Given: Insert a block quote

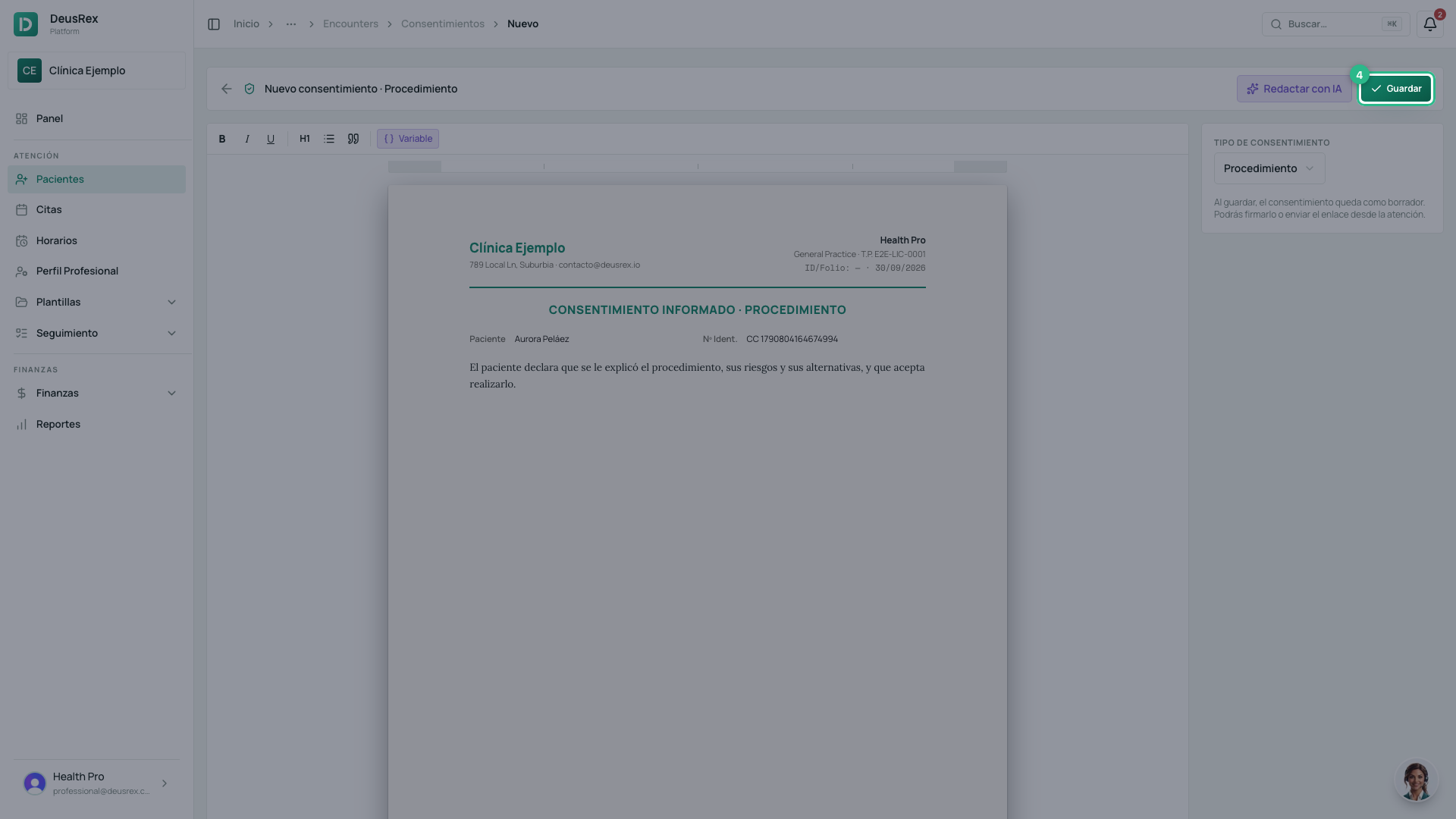Looking at the screenshot, I should pyautogui.click(x=353, y=139).
